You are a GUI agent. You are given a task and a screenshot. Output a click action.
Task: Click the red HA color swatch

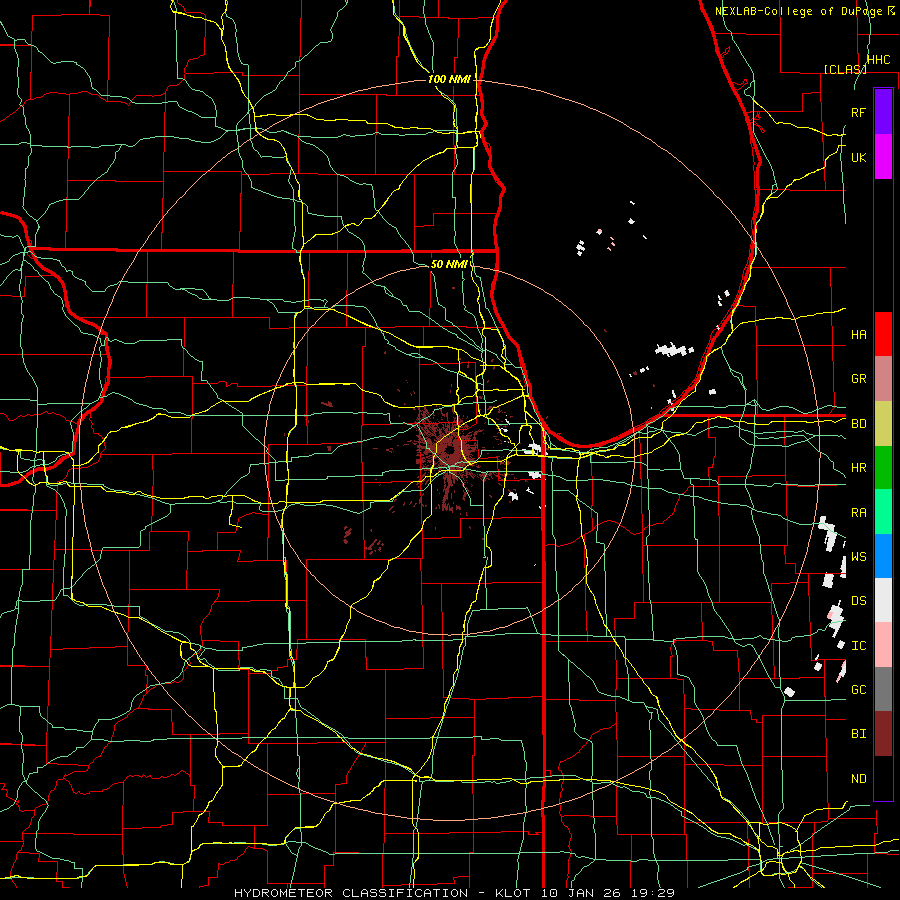(x=883, y=334)
